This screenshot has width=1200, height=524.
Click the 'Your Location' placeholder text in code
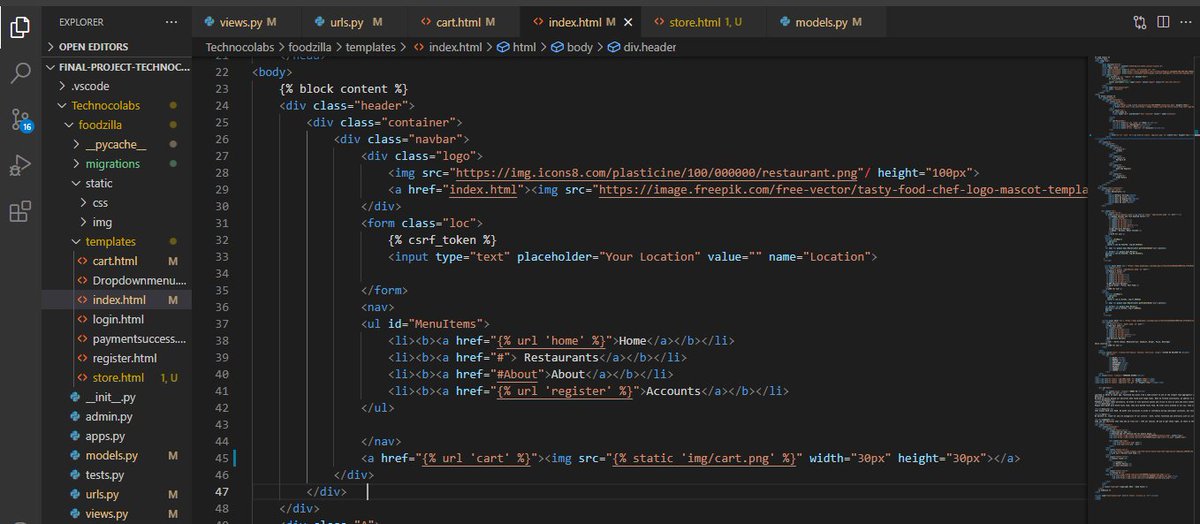[649, 257]
